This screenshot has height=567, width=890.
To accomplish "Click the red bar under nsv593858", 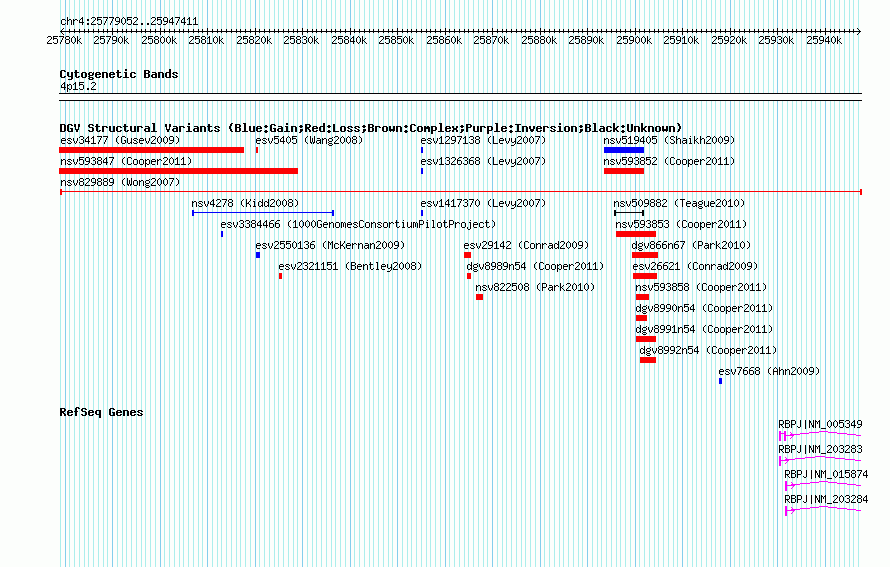I will click(x=643, y=297).
